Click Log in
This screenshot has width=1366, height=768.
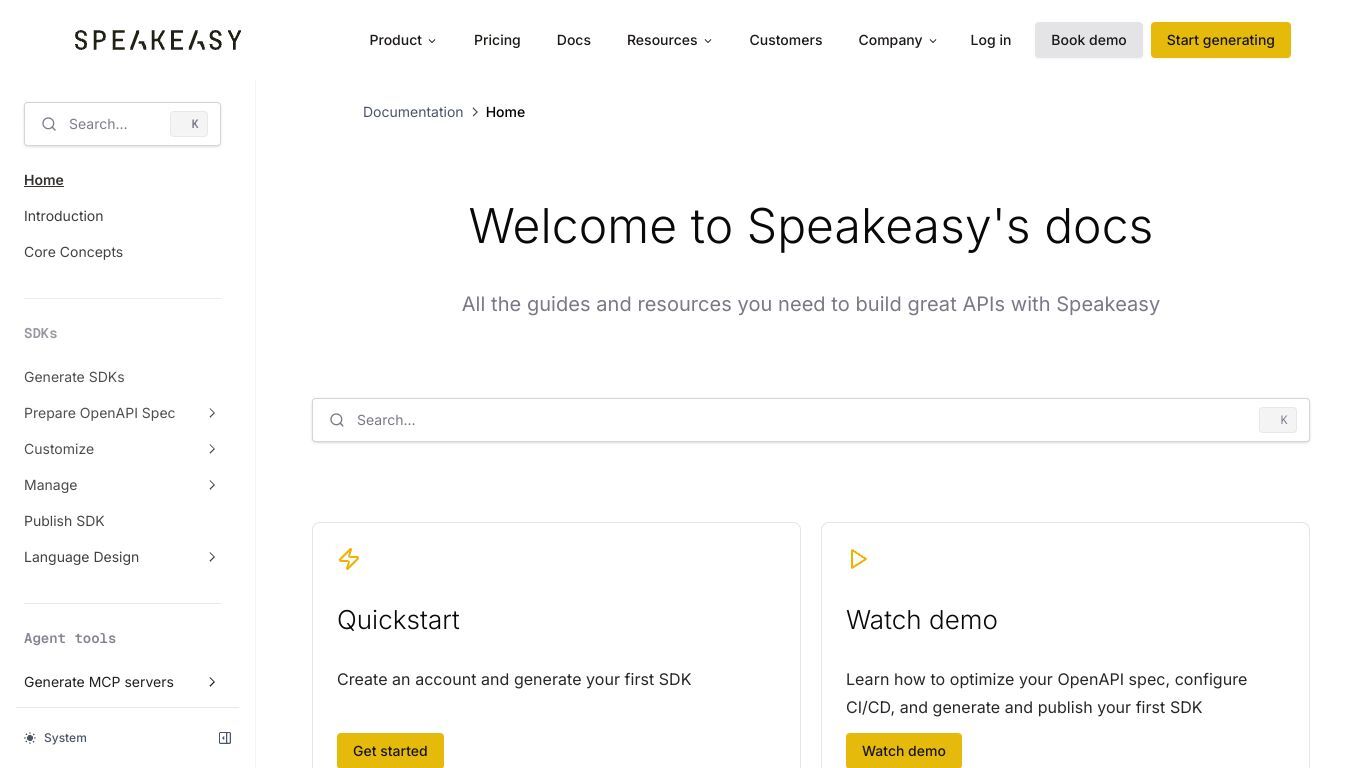990,40
